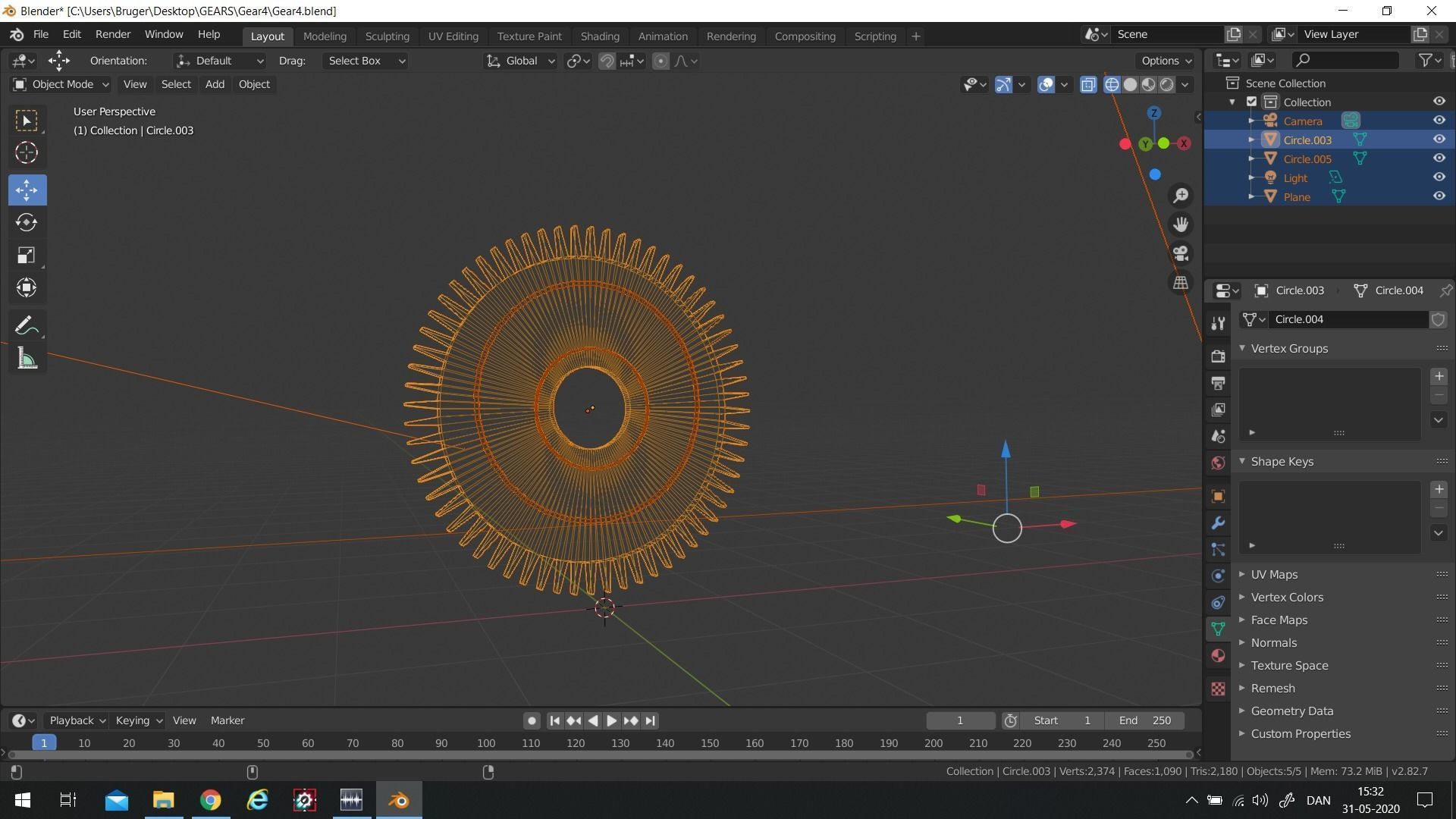Open the Orientation Default dropdown
This screenshot has width=1456, height=819.
click(x=220, y=61)
